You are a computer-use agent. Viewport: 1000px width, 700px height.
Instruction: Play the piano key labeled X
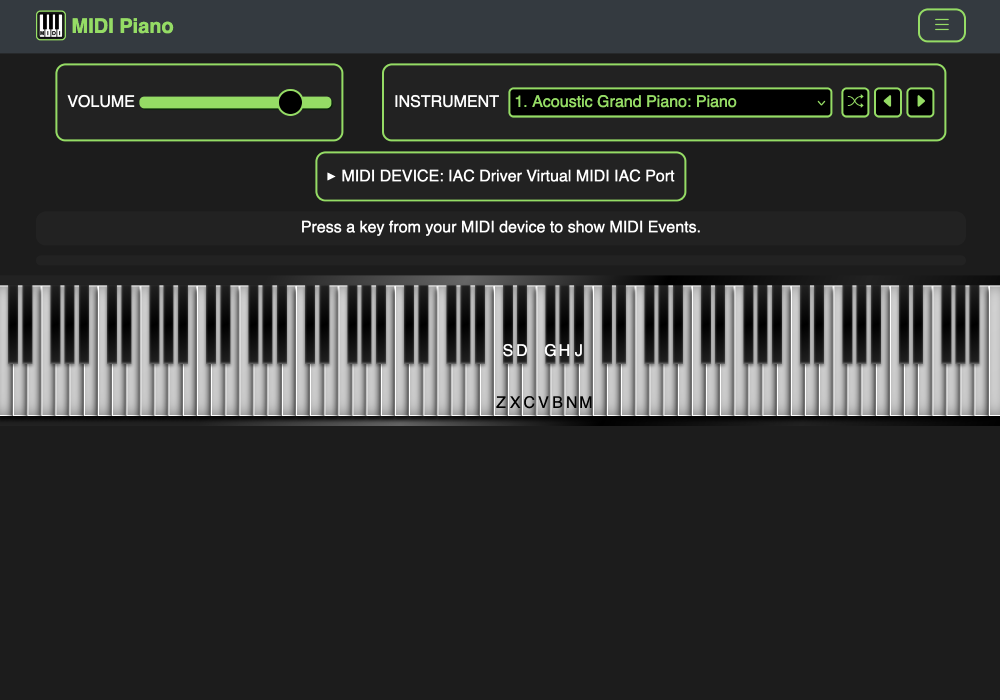tap(515, 392)
